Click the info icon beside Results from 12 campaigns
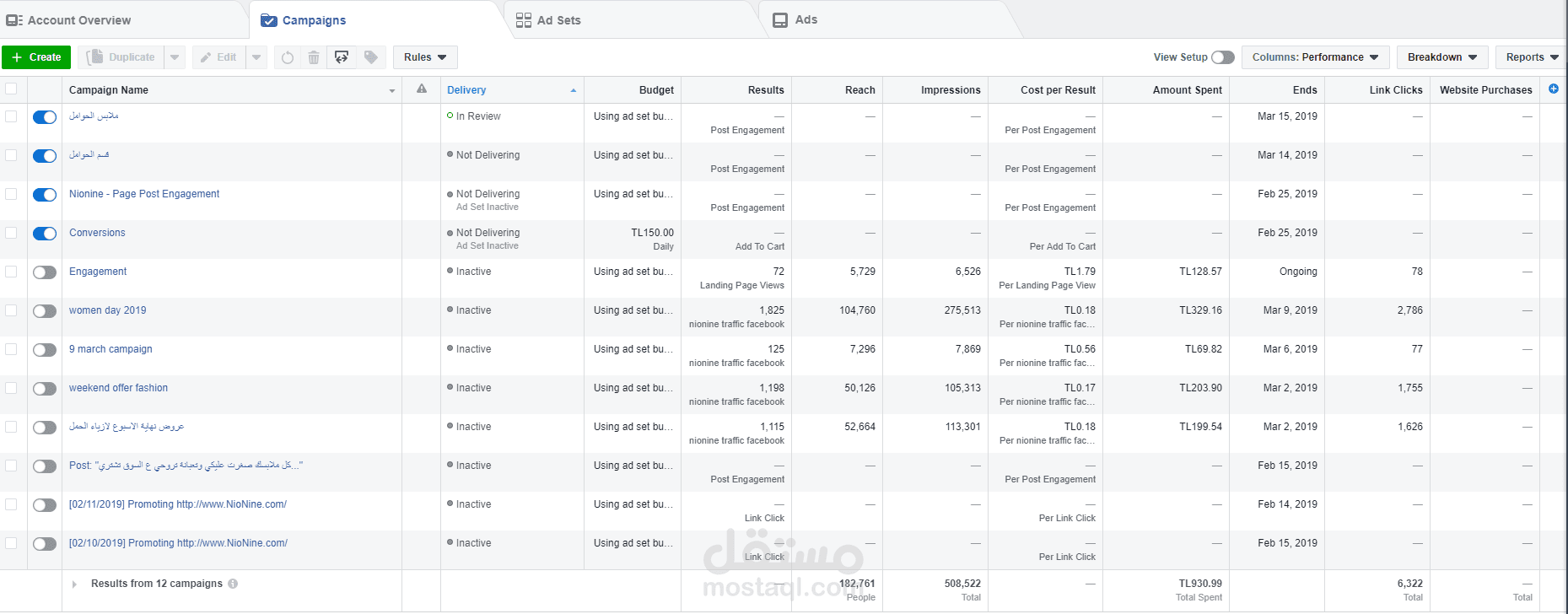Viewport: 1568px width, 614px height. point(233,584)
